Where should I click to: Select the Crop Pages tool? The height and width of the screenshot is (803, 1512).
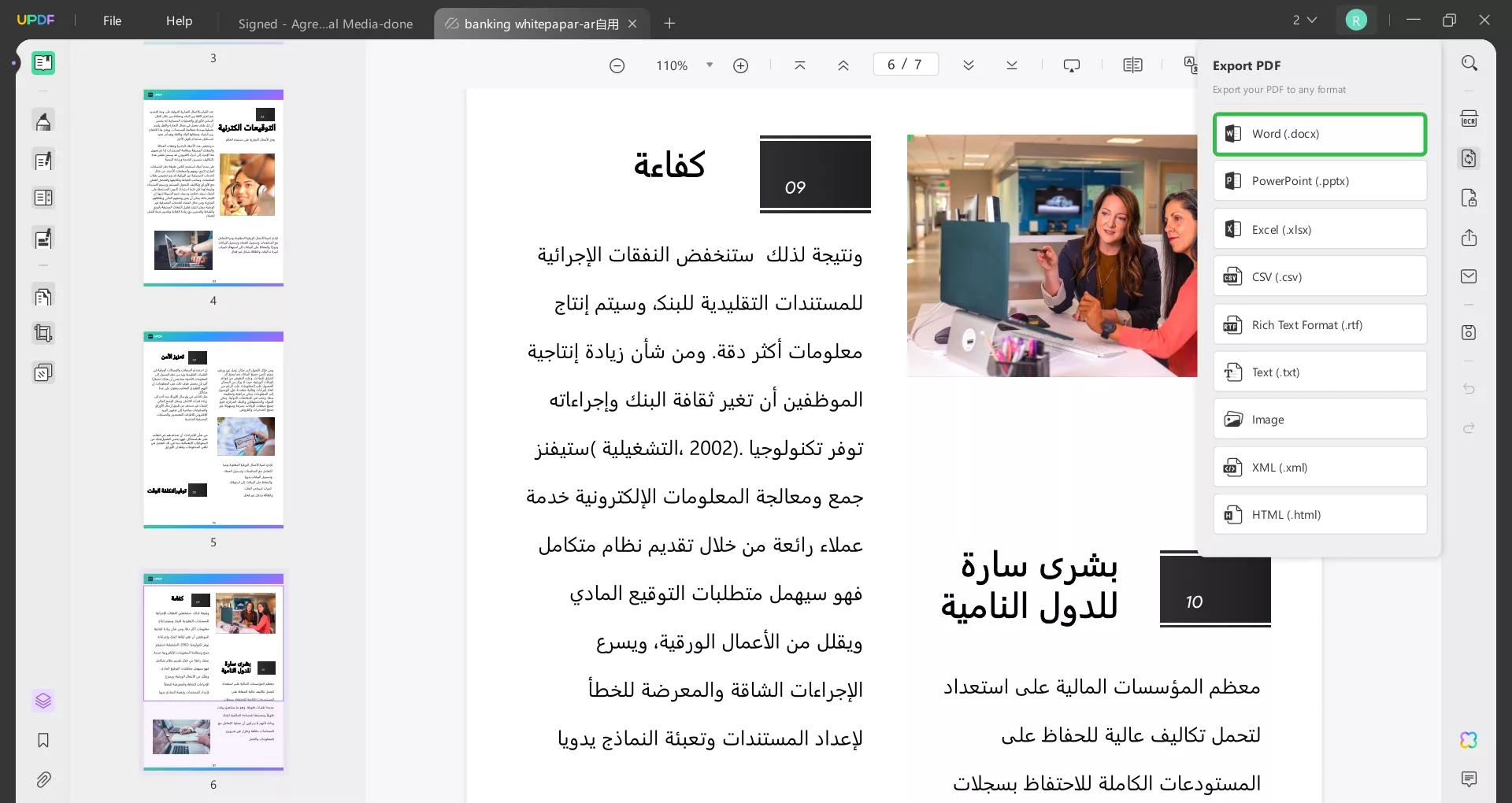tap(43, 334)
